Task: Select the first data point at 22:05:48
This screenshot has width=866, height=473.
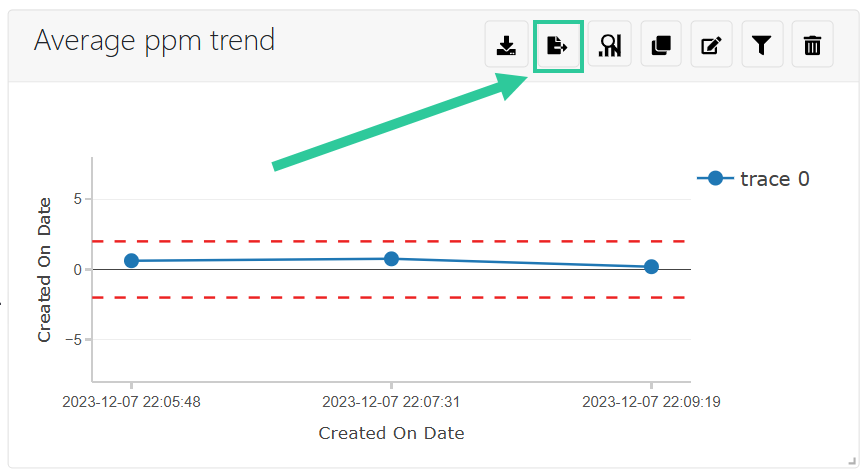Action: tap(131, 261)
